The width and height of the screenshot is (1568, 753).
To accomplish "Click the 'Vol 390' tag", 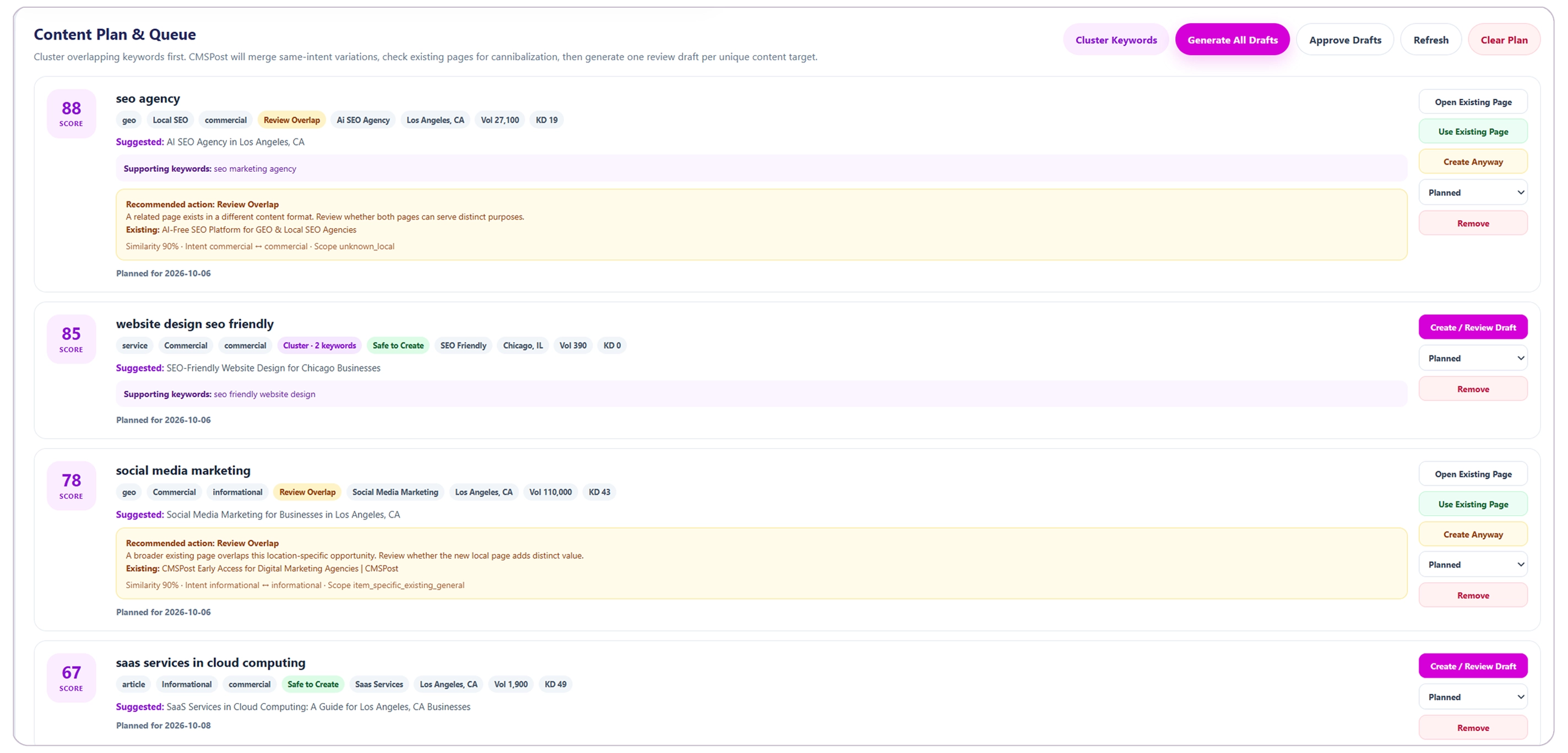I will 573,346.
